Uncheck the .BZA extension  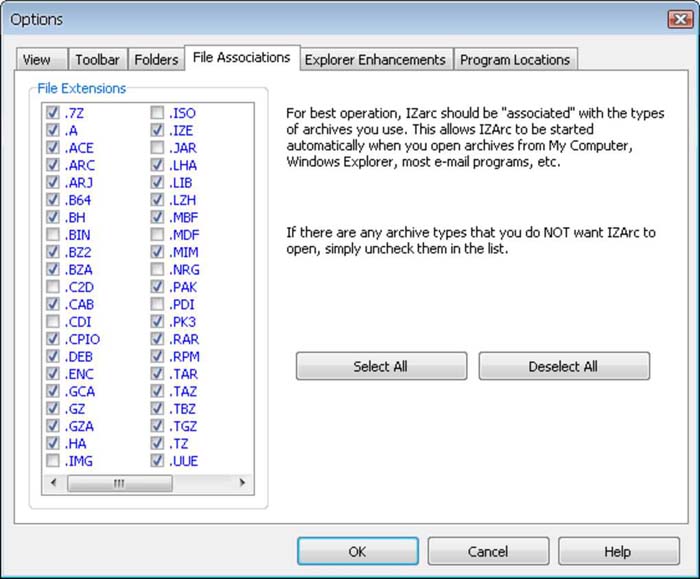(53, 269)
